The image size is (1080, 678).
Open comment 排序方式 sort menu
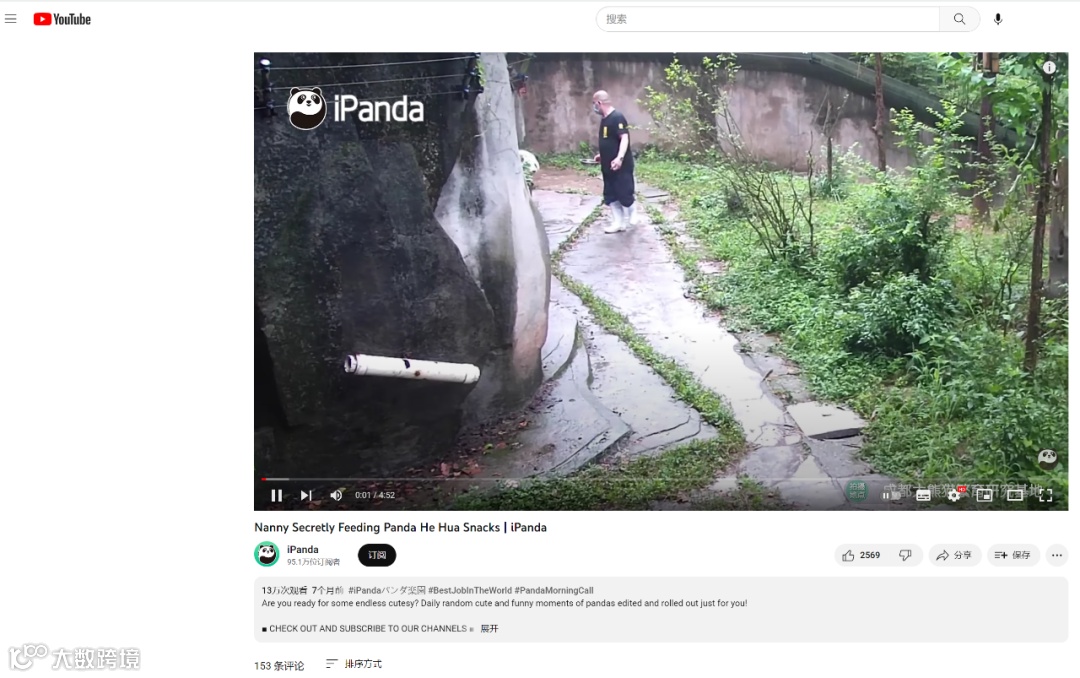pyautogui.click(x=354, y=664)
